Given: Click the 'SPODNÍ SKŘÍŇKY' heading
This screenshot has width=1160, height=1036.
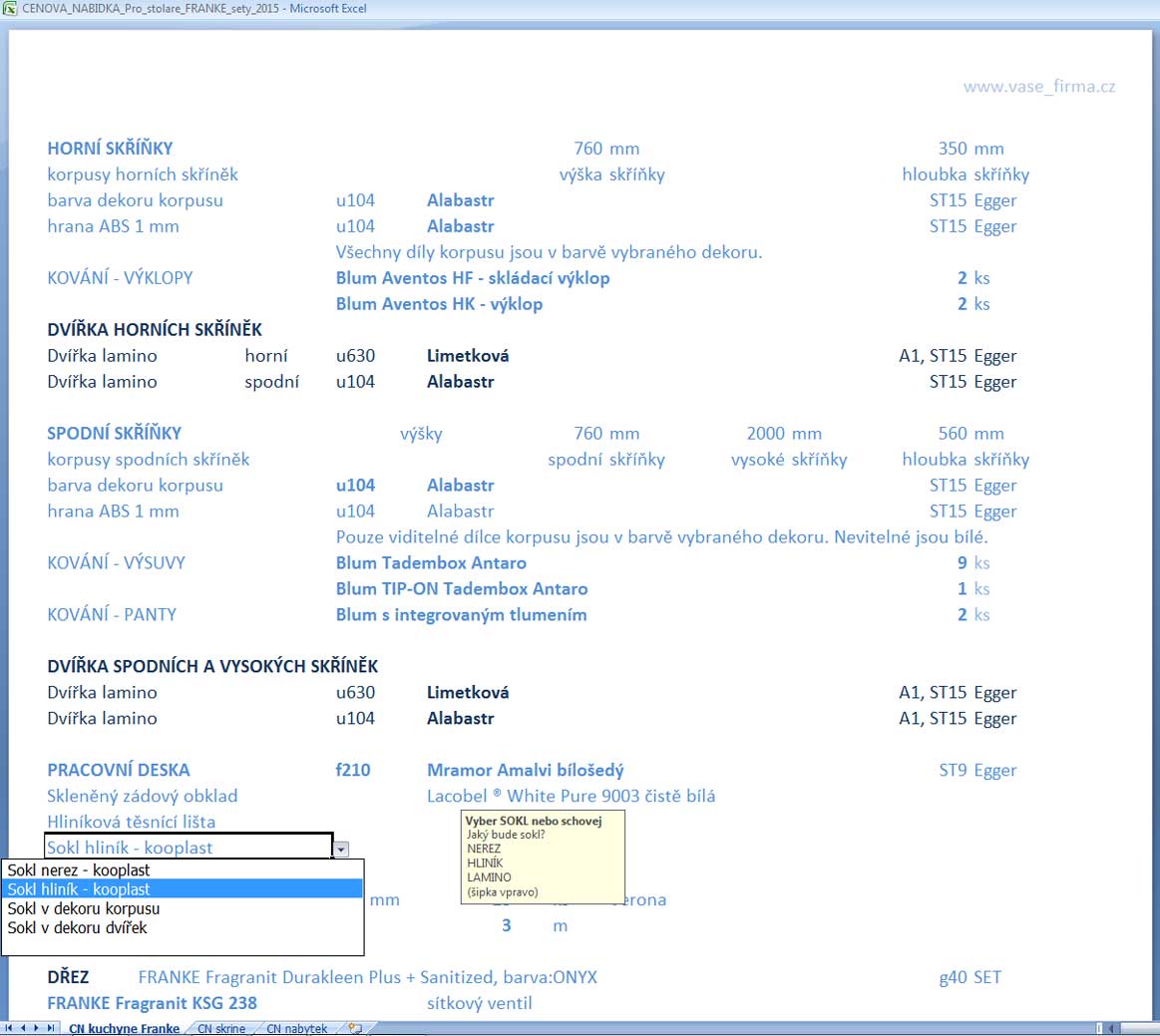Looking at the screenshot, I should [115, 434].
